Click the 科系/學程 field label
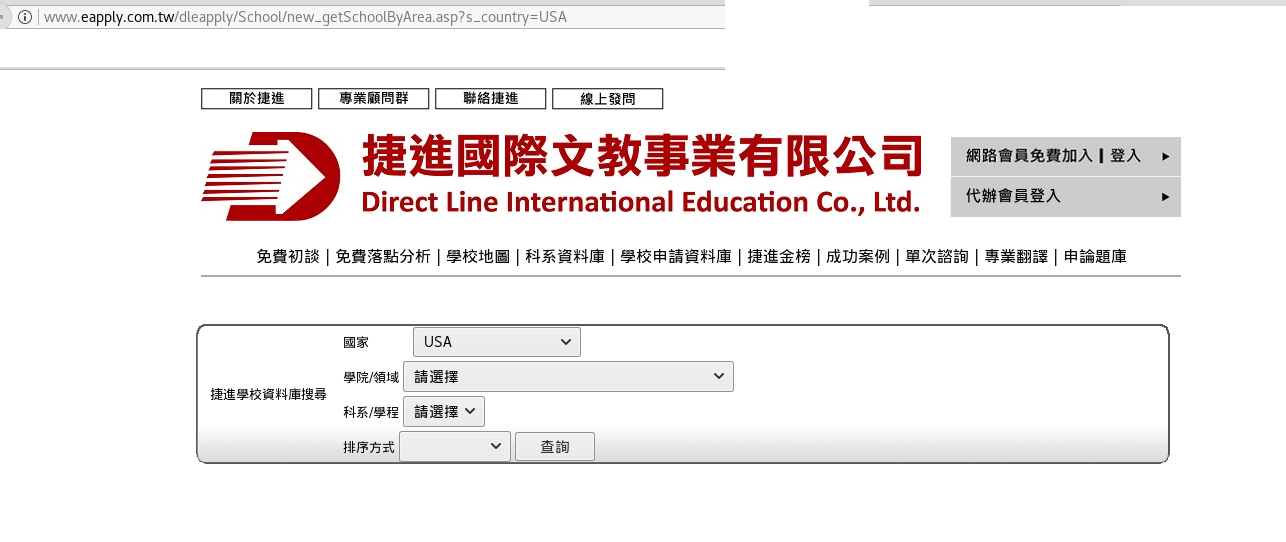Viewport: 1286px width, 542px height. tap(371, 412)
